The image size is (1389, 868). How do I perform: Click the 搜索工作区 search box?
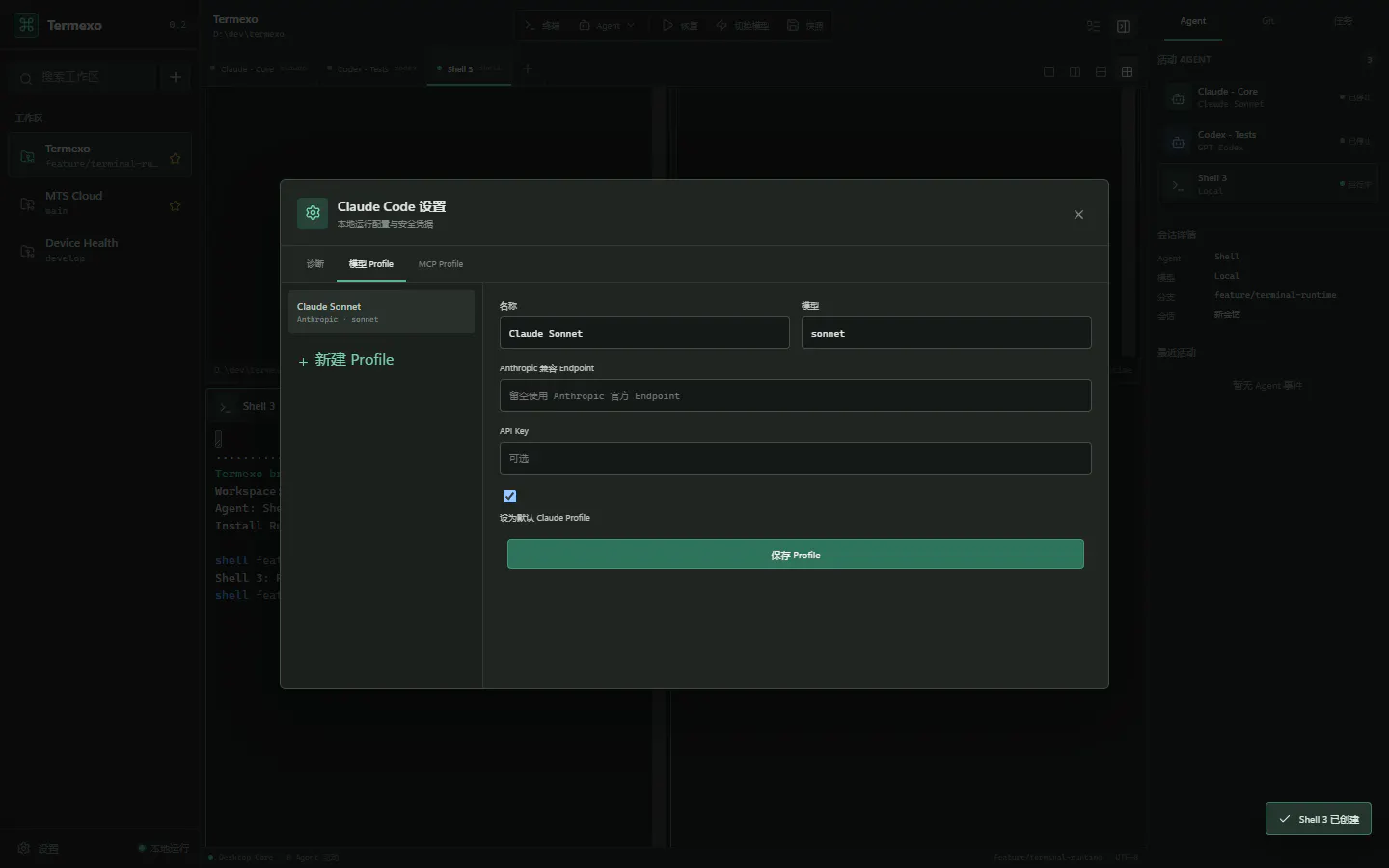pyautogui.click(x=85, y=77)
